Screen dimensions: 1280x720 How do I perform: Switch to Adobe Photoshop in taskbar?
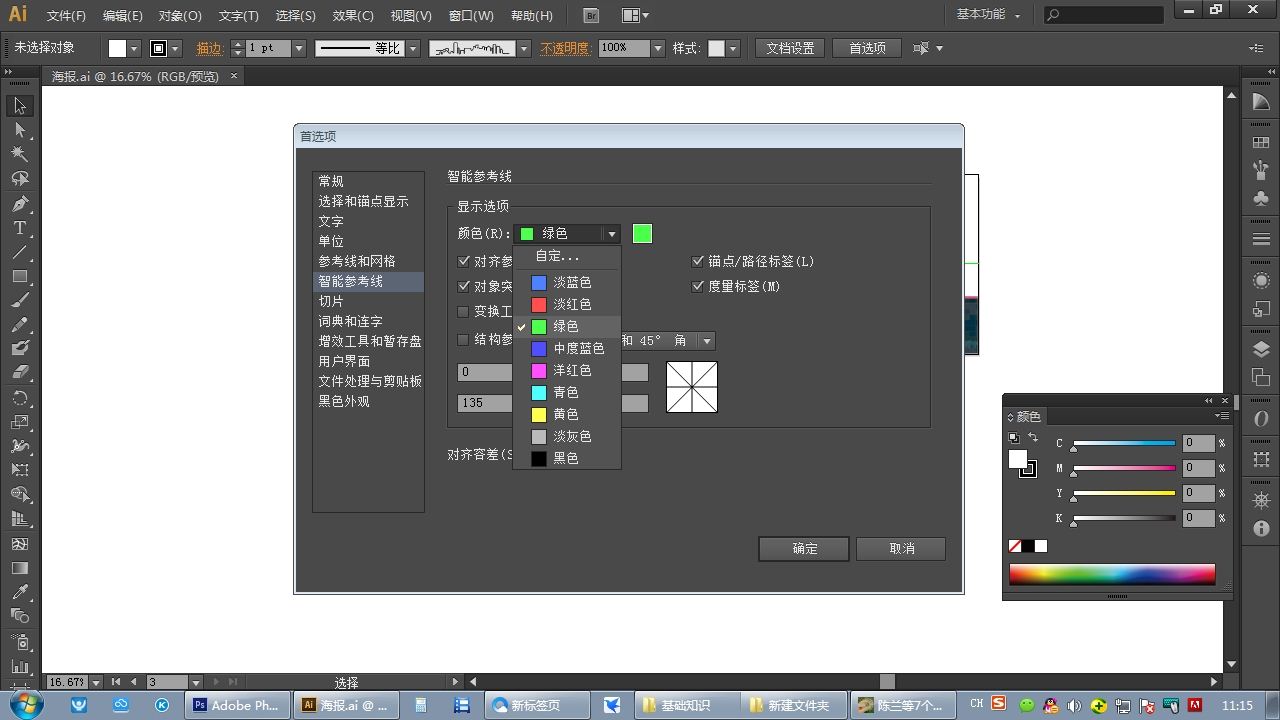coord(238,705)
